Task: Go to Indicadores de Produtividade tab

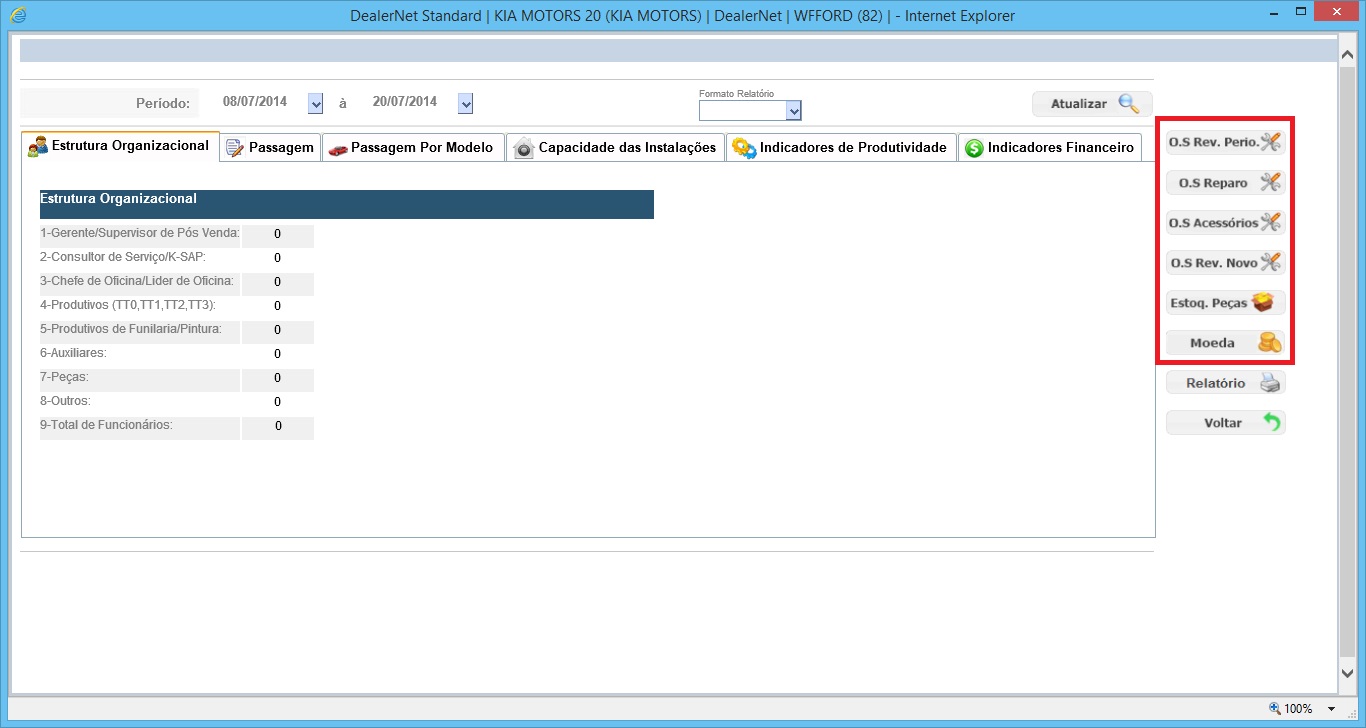Action: [841, 147]
